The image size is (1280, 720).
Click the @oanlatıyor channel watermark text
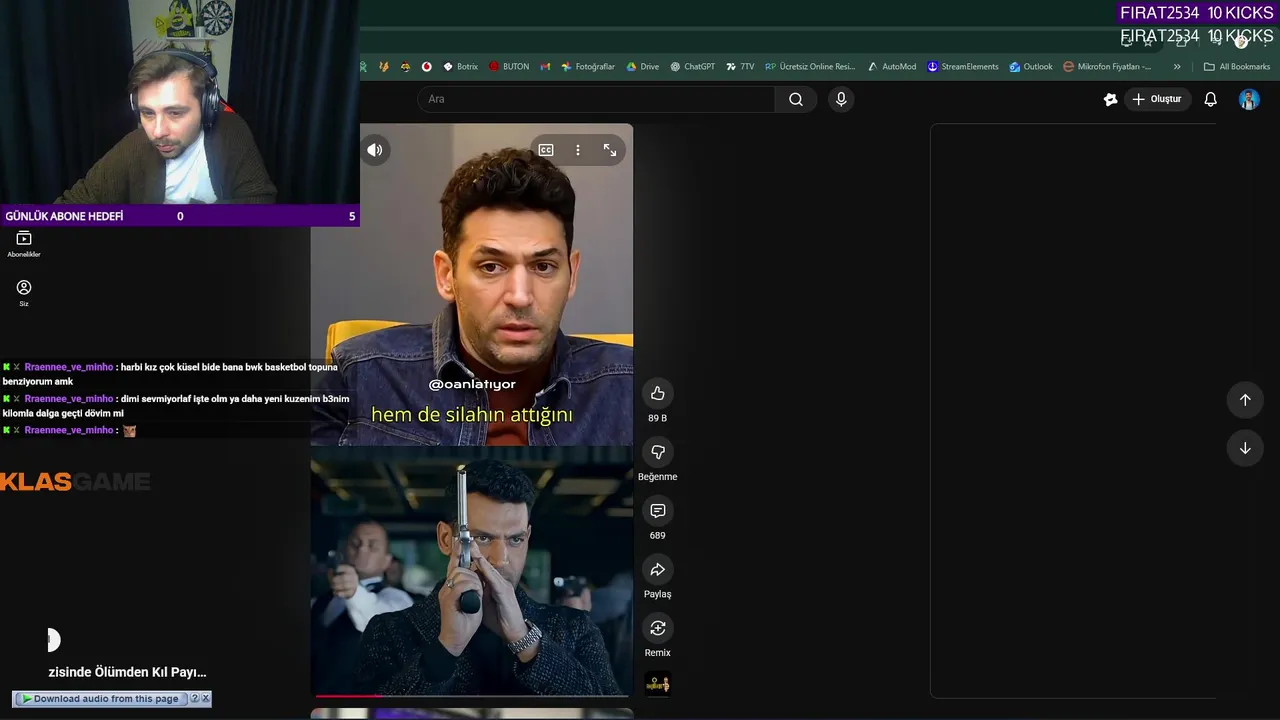pos(472,384)
